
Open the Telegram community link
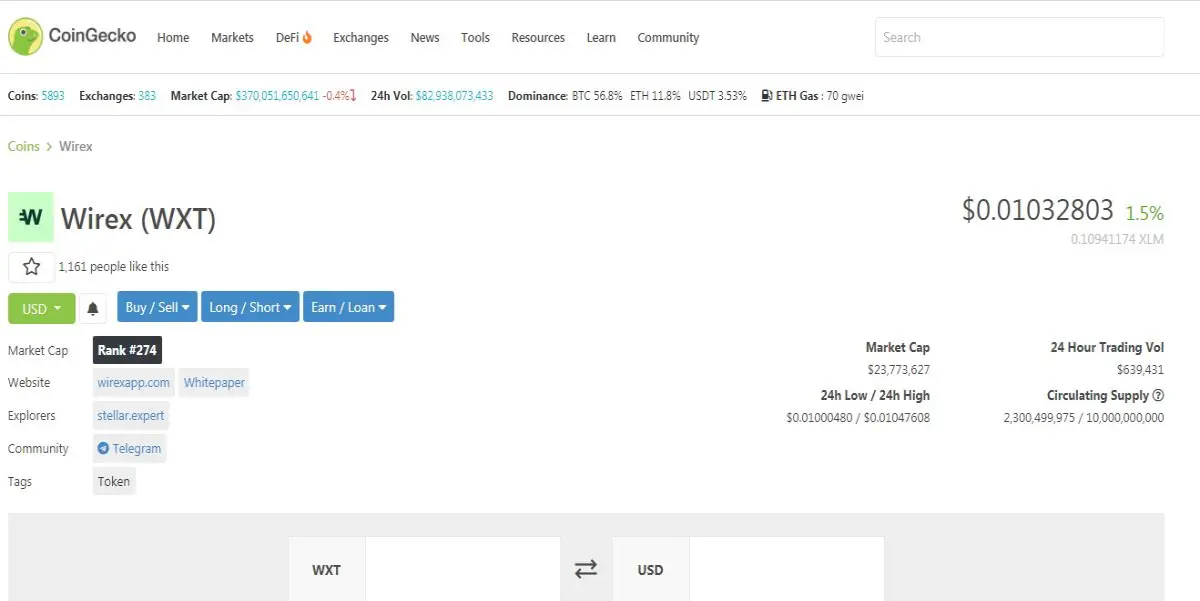[130, 449]
